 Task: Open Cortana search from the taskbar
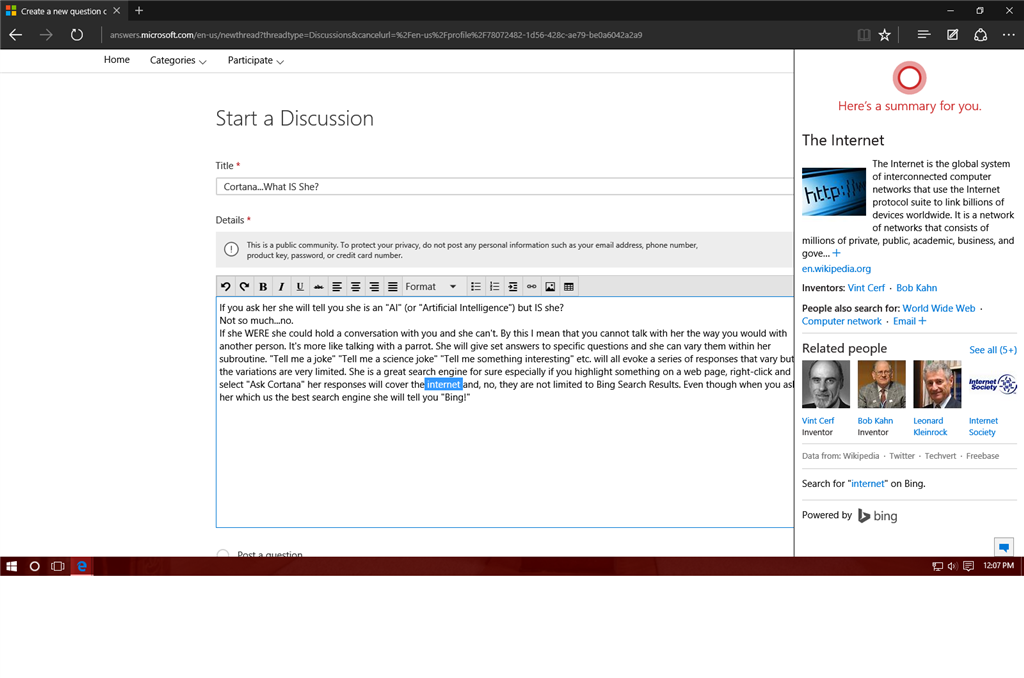click(35, 566)
